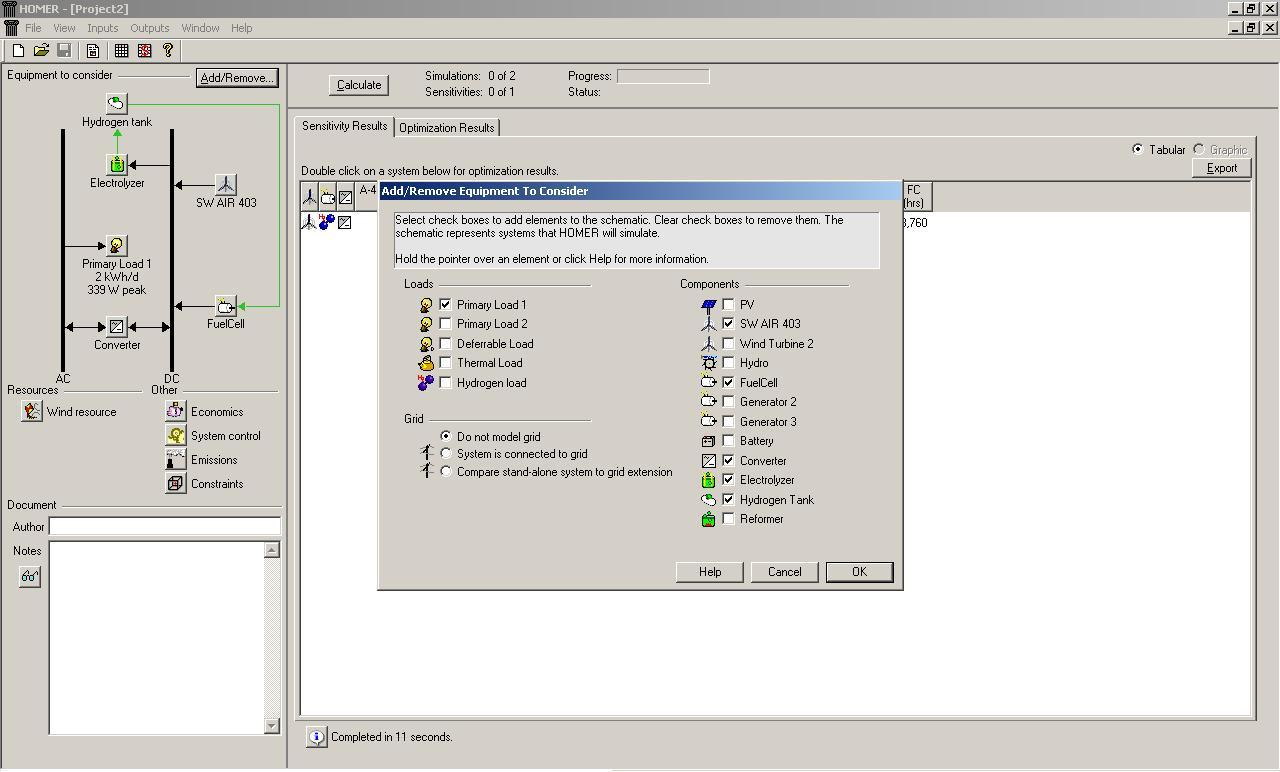Open the Window menu
1280x772 pixels.
[200, 28]
